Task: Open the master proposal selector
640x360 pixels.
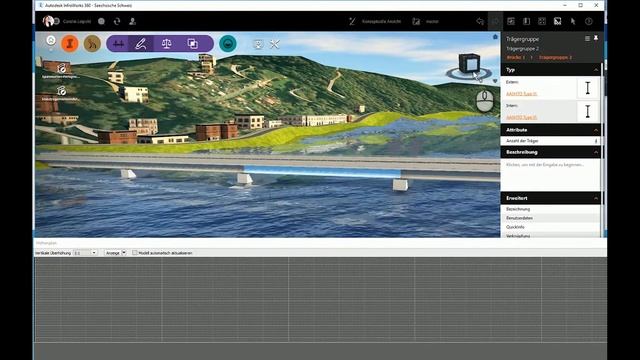Action: (432, 21)
